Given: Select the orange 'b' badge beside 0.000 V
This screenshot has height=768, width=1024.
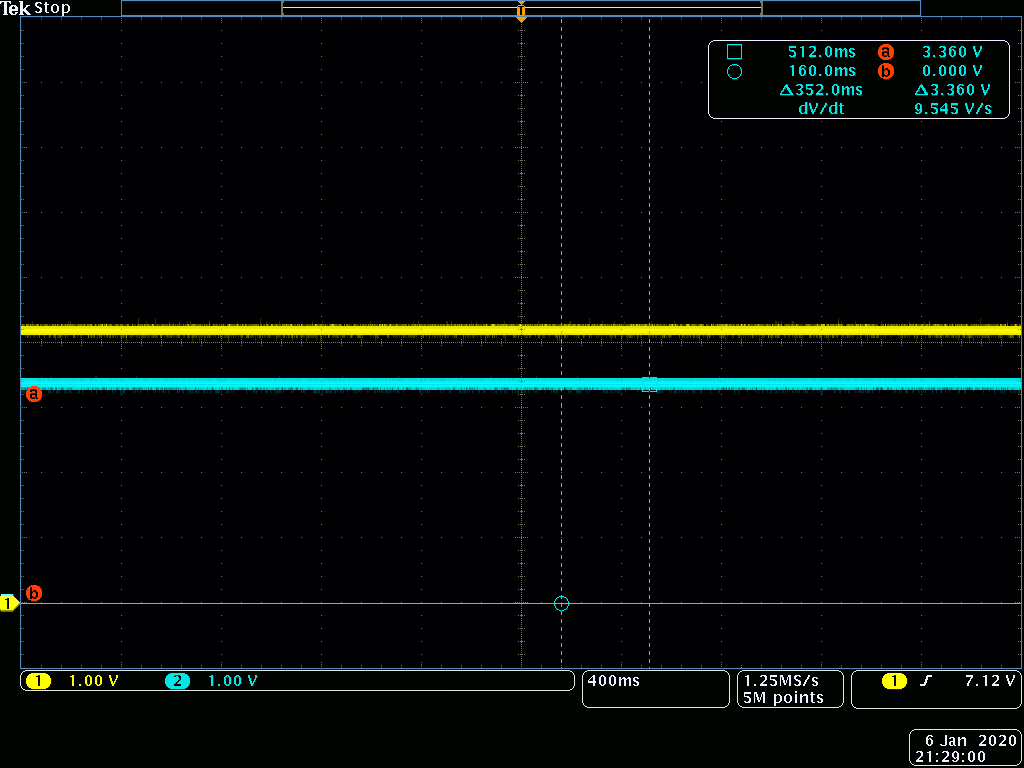Looking at the screenshot, I should (884, 71).
